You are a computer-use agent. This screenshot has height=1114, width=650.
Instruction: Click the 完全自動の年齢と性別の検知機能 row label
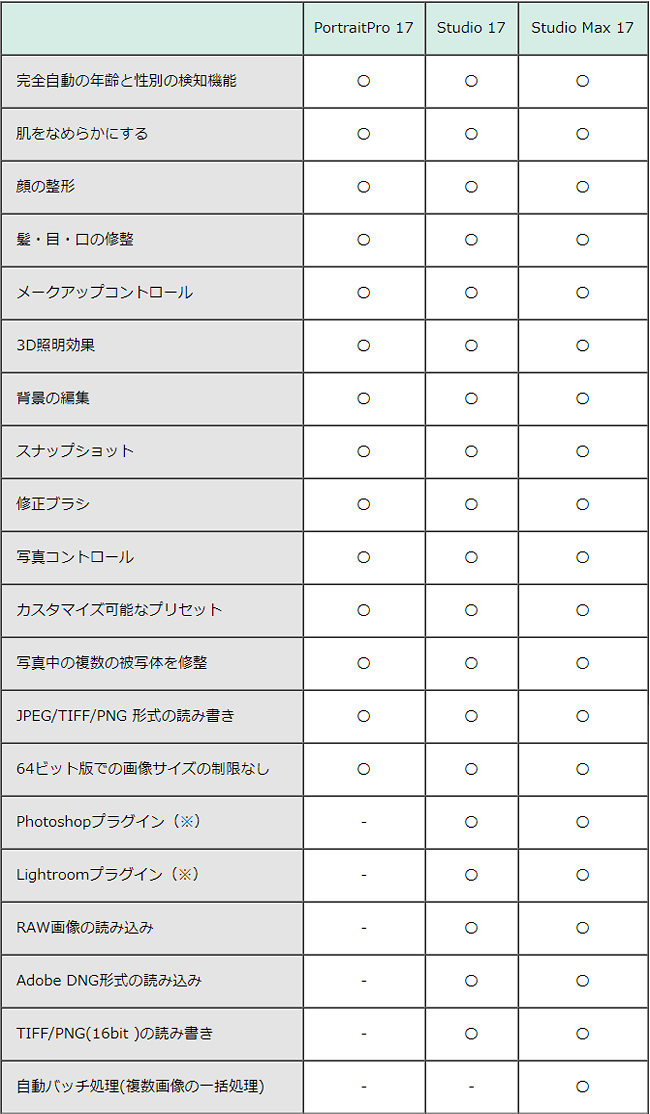click(126, 81)
